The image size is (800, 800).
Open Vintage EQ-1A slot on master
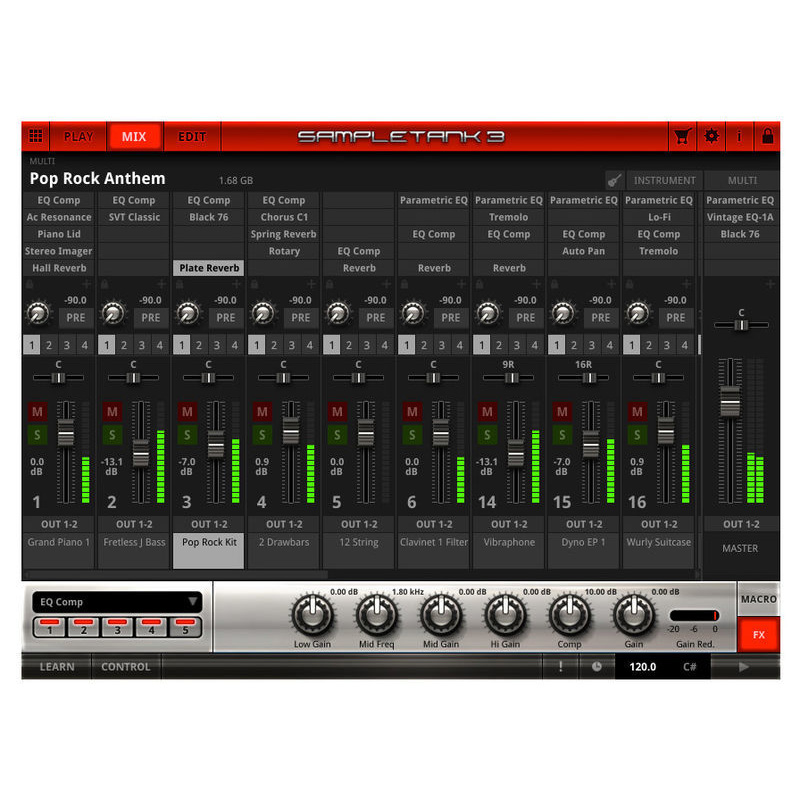tap(740, 217)
